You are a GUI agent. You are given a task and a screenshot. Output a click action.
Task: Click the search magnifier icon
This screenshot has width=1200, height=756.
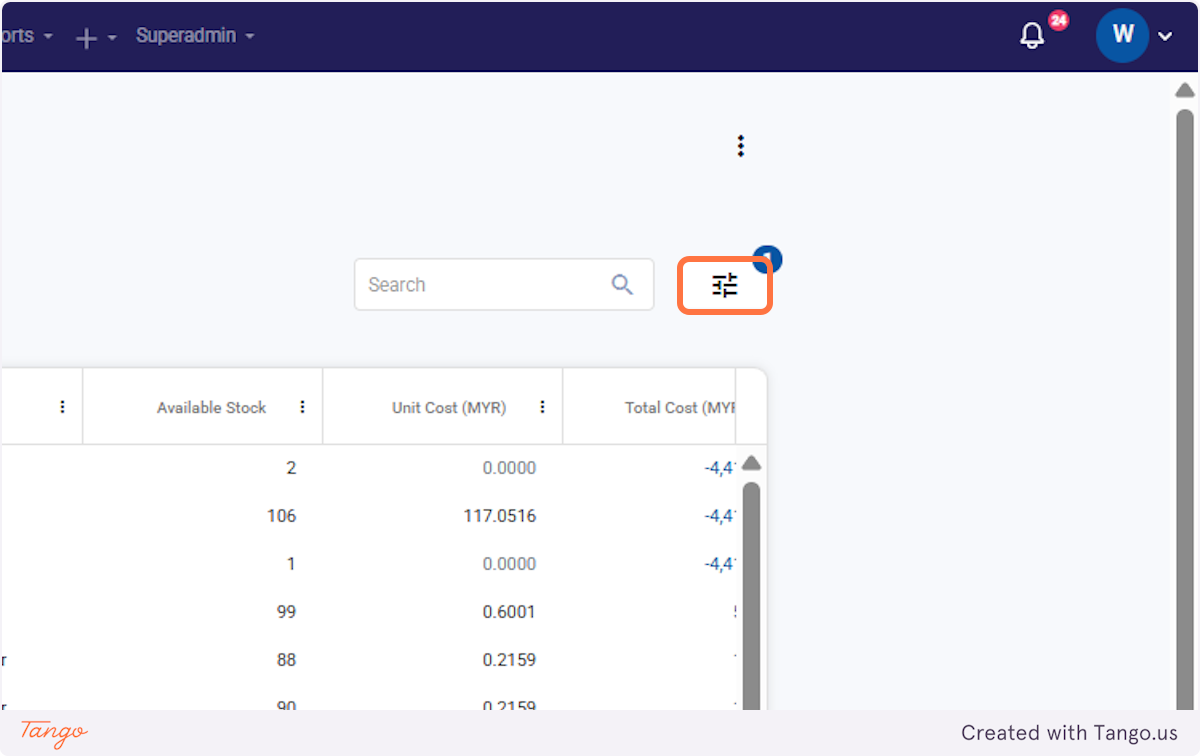click(622, 285)
